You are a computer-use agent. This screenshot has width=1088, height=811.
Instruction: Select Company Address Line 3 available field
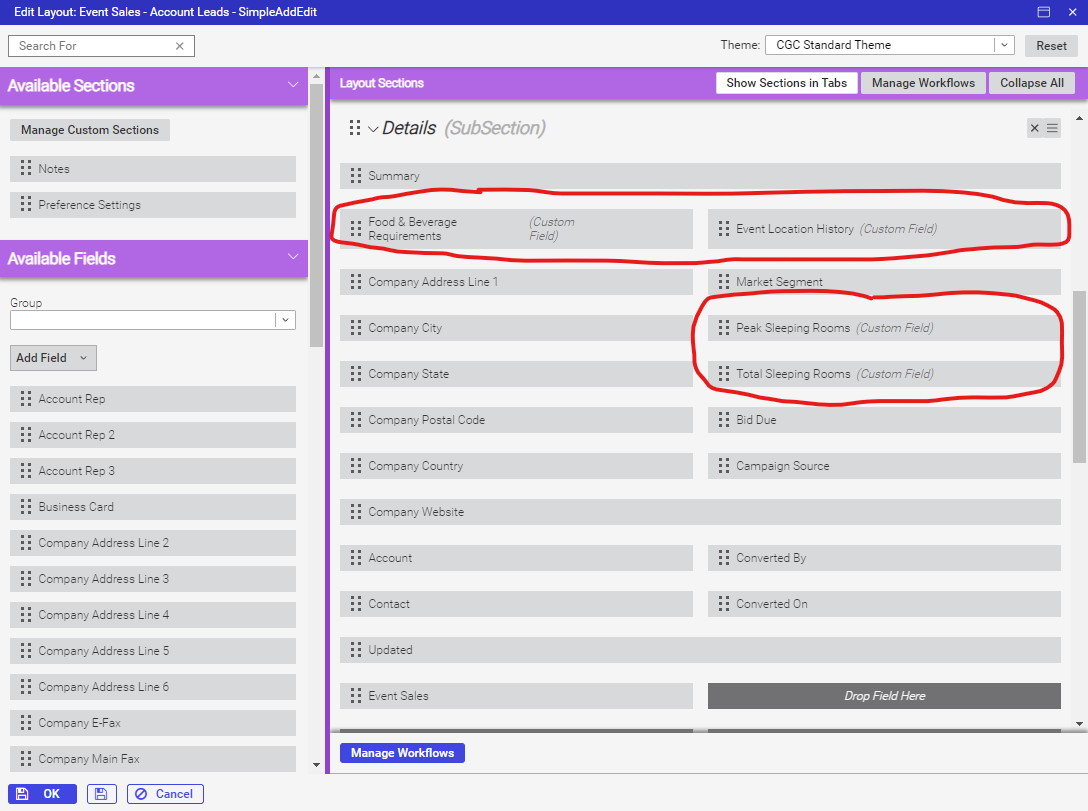point(153,579)
